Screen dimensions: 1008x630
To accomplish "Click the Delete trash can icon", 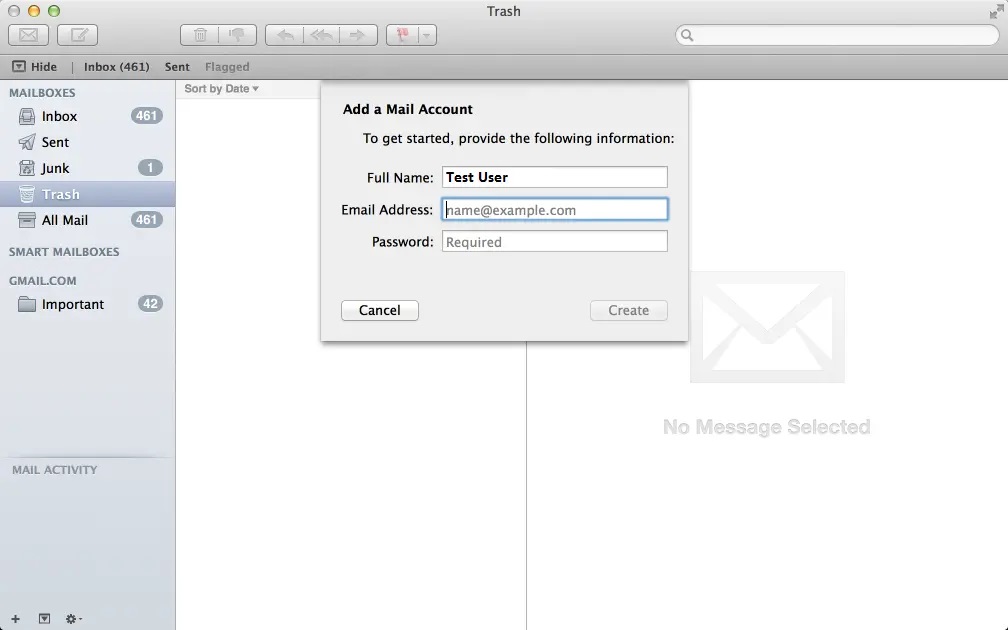I will (x=199, y=35).
